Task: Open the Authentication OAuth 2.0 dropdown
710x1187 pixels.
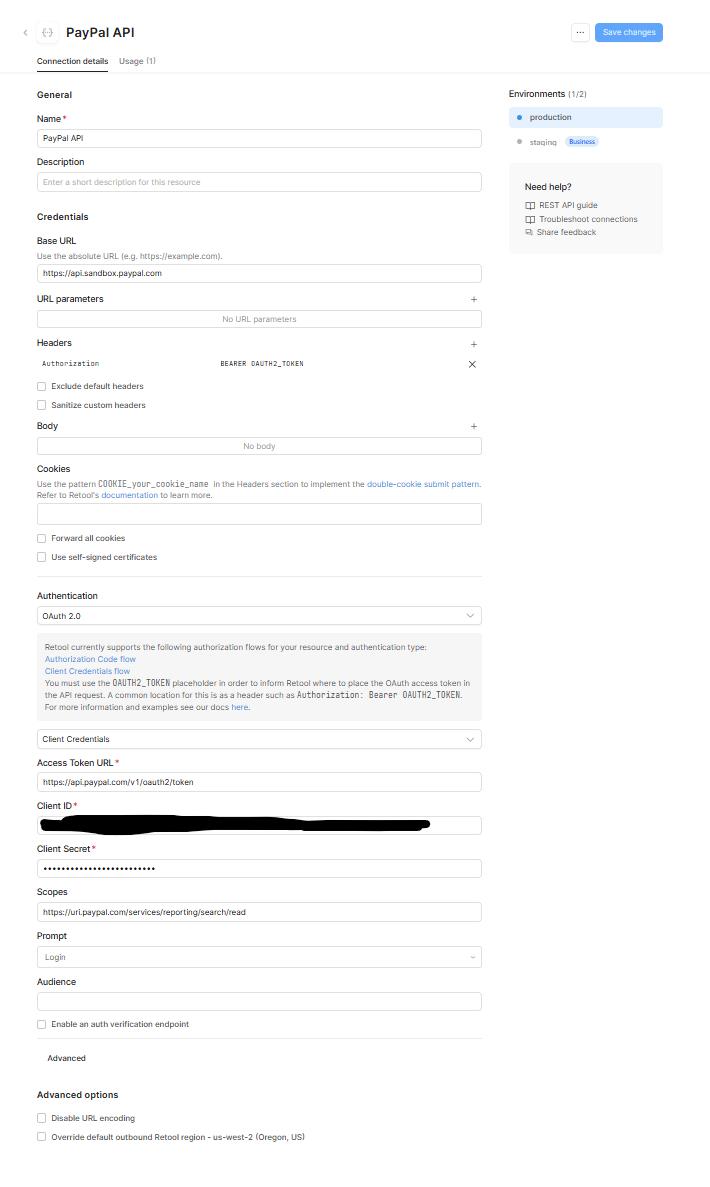Action: pyautogui.click(x=259, y=616)
